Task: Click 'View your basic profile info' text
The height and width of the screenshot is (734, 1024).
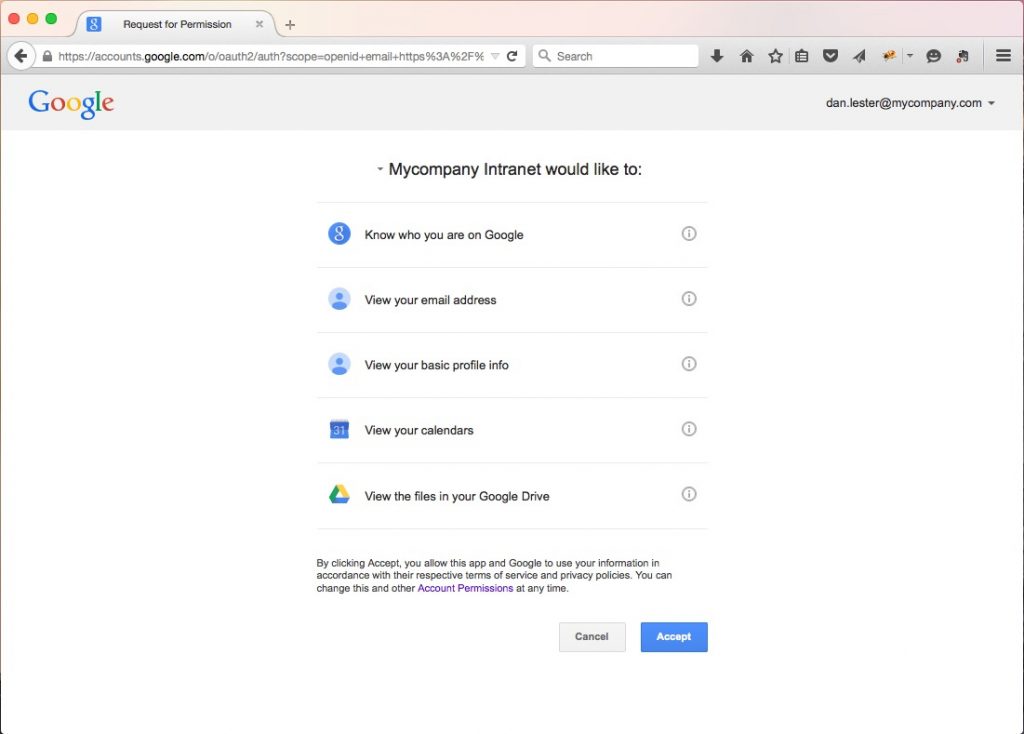Action: (436, 366)
